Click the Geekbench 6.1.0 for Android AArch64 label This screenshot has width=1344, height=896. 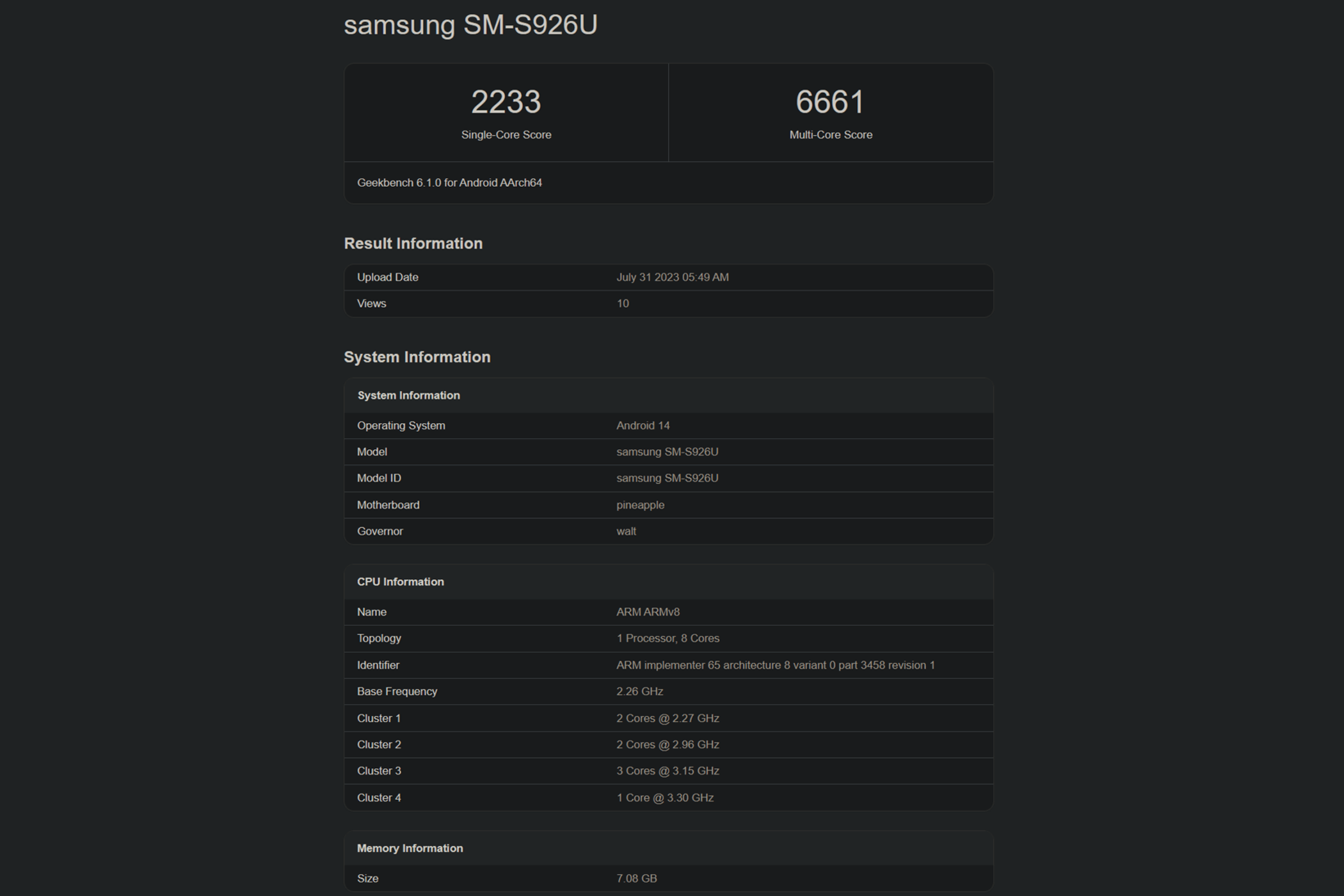(449, 182)
